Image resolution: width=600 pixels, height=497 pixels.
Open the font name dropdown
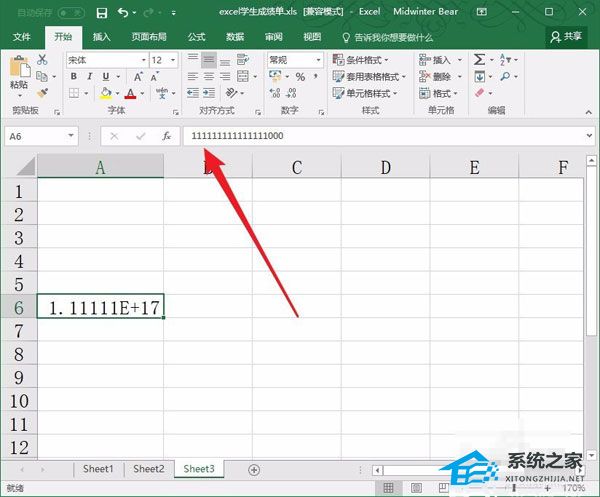(144, 60)
